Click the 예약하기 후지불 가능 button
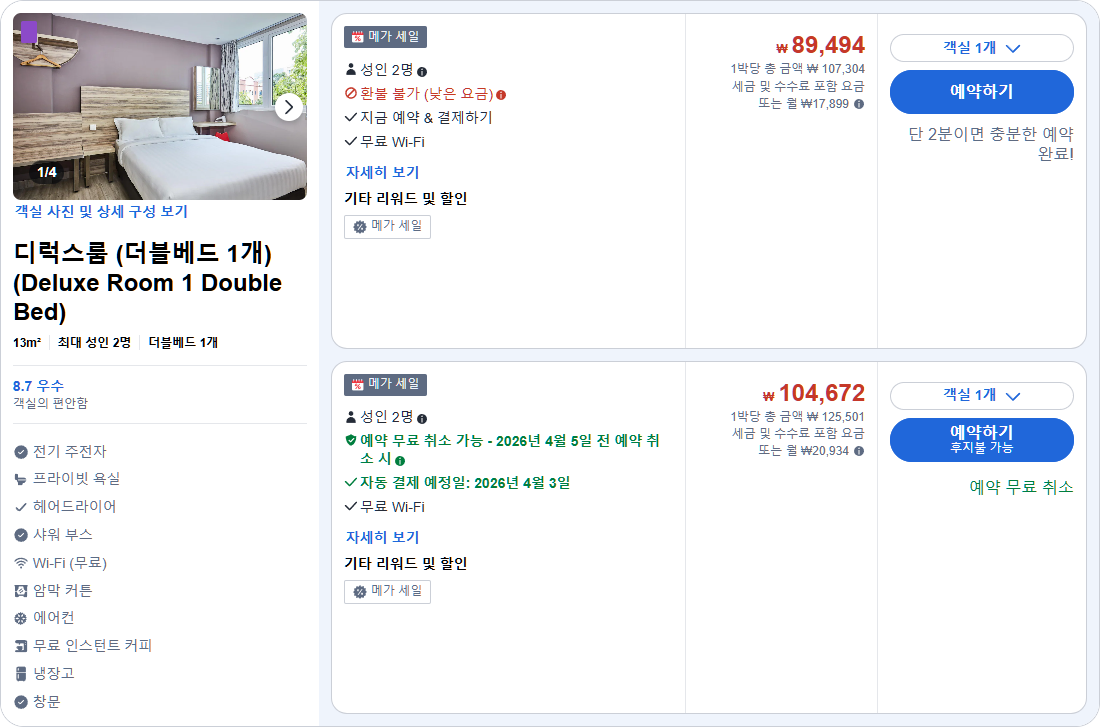1100x727 pixels. 983,439
